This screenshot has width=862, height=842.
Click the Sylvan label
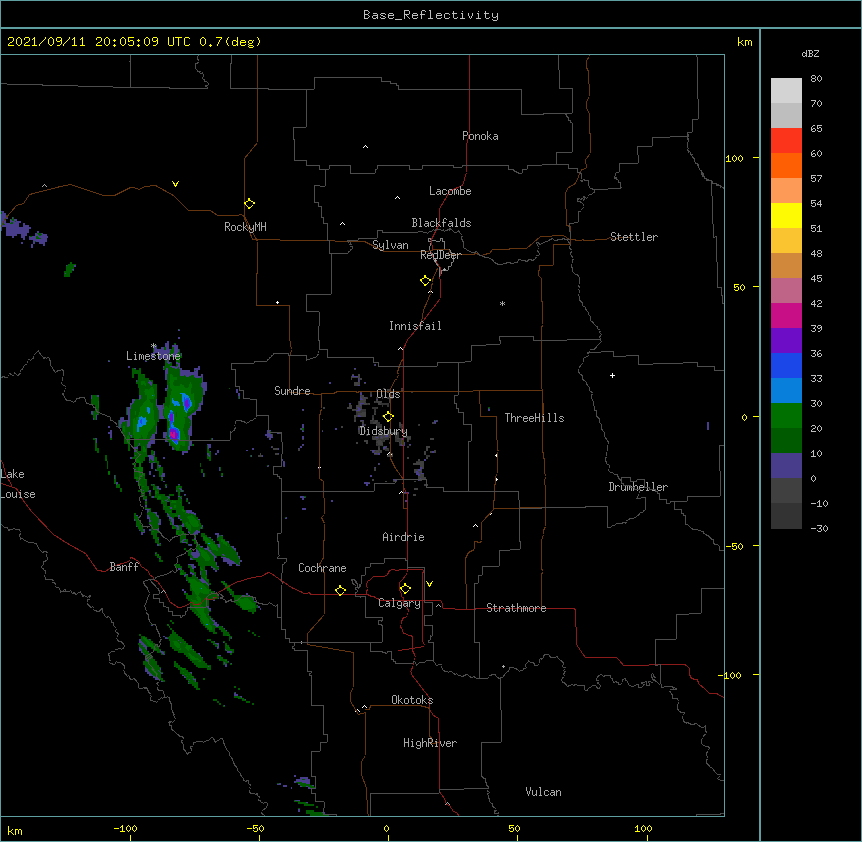click(x=390, y=245)
